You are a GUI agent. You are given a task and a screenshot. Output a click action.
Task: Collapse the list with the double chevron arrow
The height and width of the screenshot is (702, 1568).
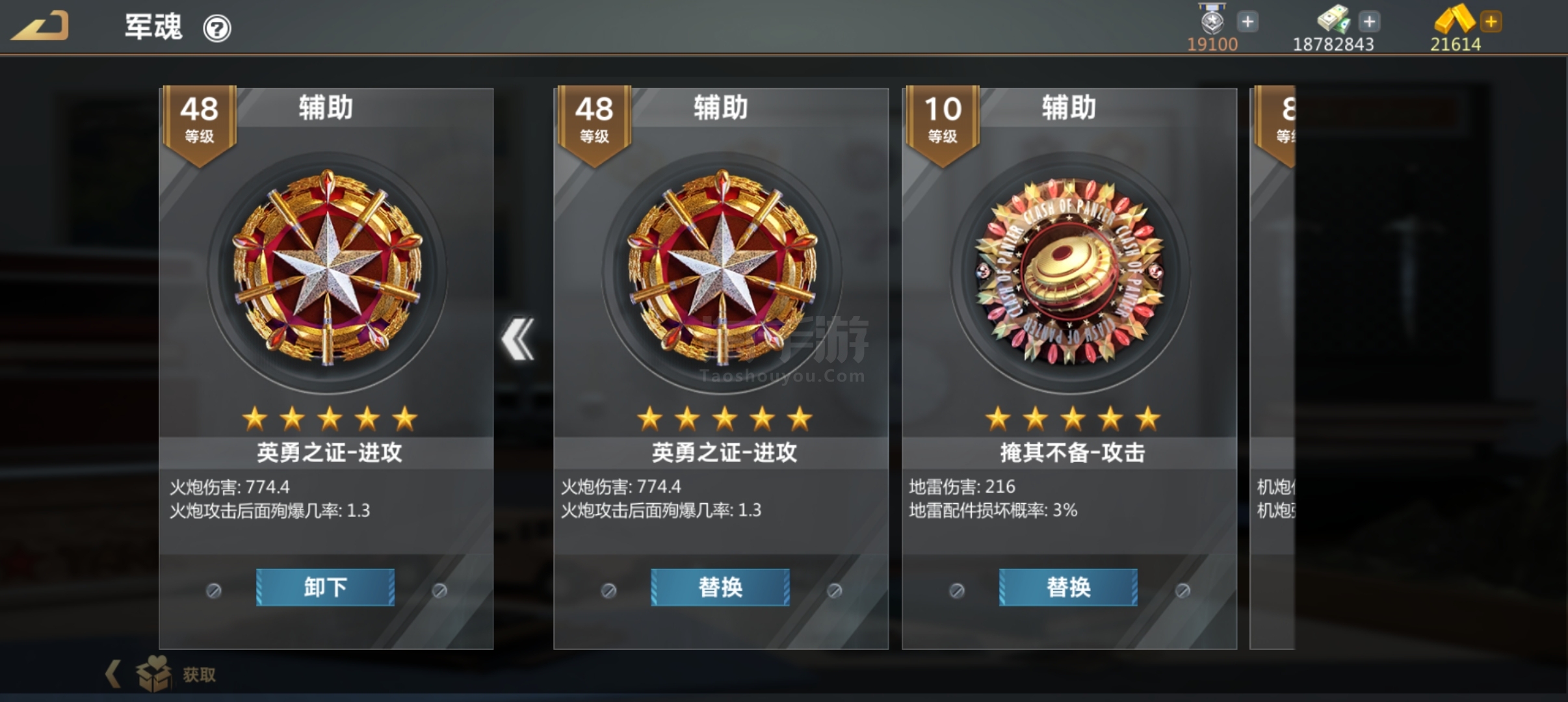click(518, 339)
